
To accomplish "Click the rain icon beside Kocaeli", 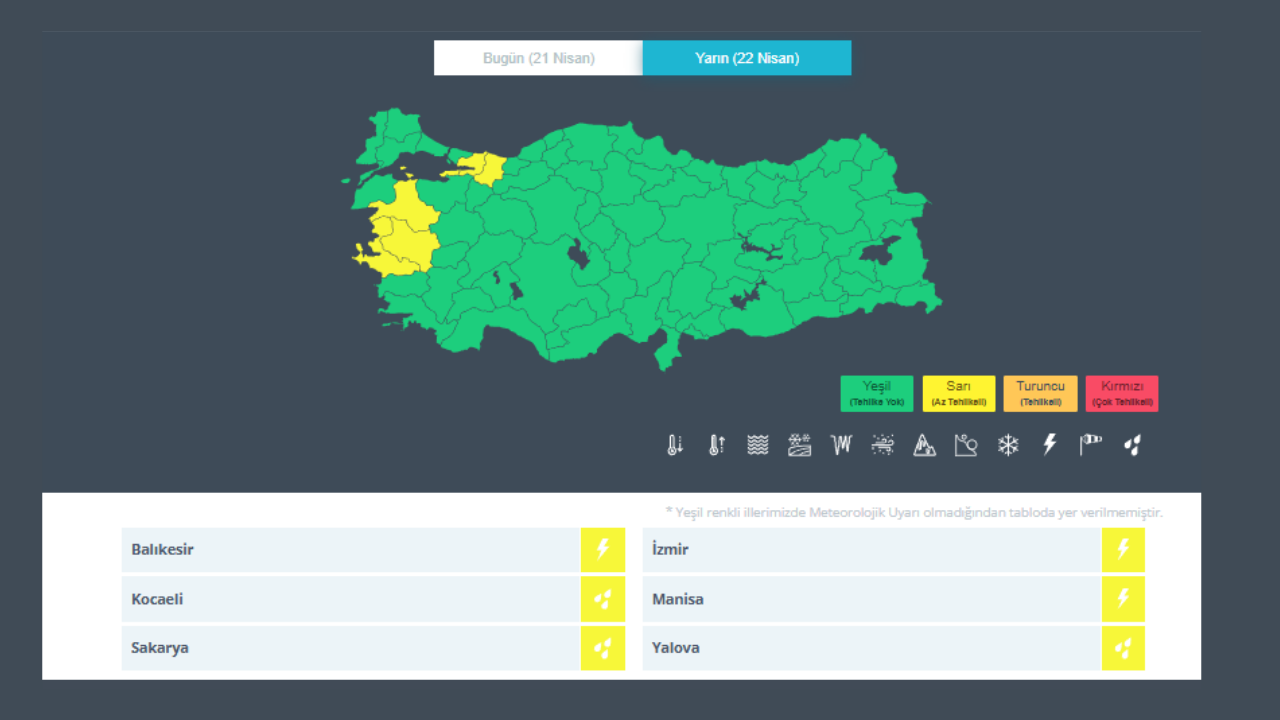I will click(x=602, y=599).
